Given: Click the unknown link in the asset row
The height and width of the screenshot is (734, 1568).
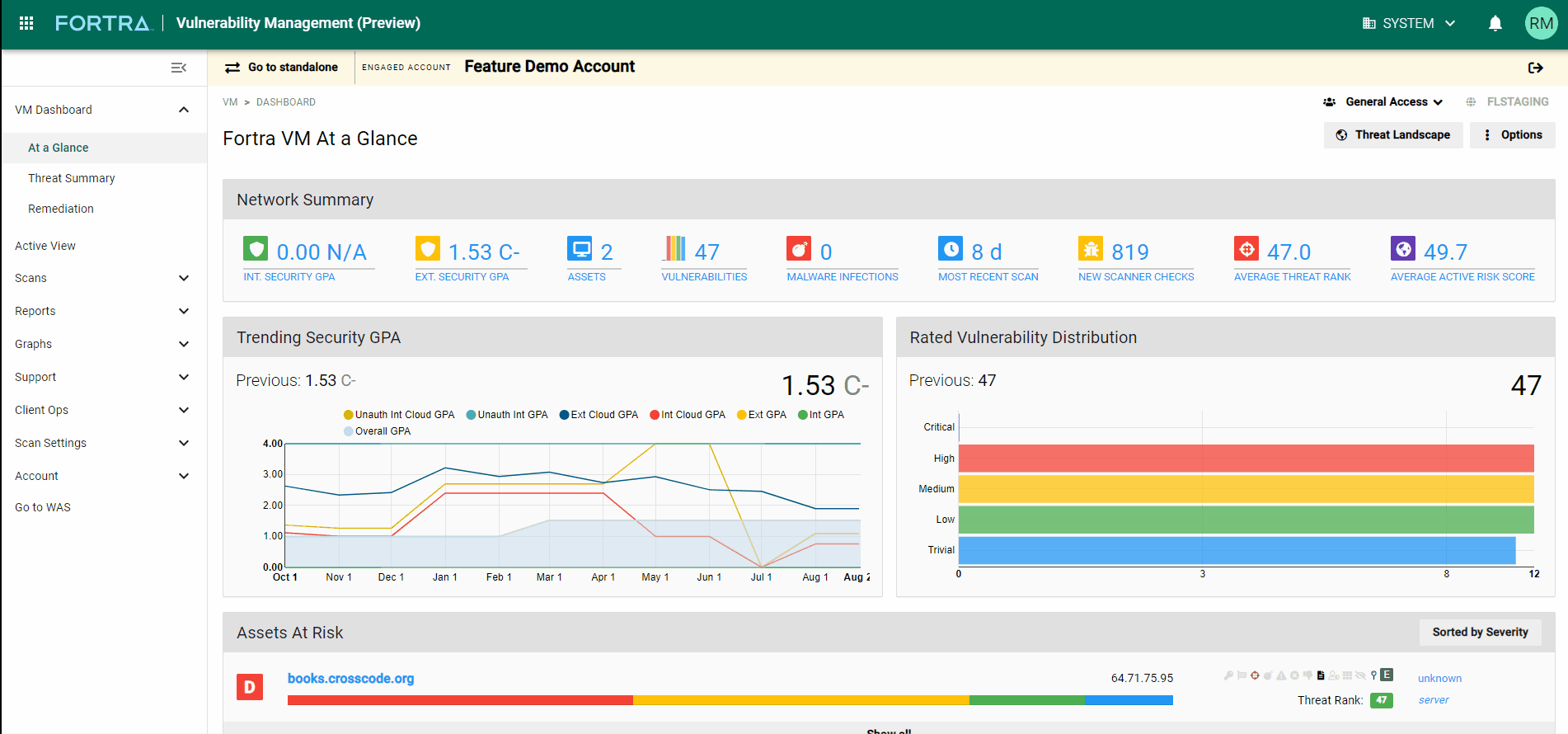Looking at the screenshot, I should tap(1439, 678).
